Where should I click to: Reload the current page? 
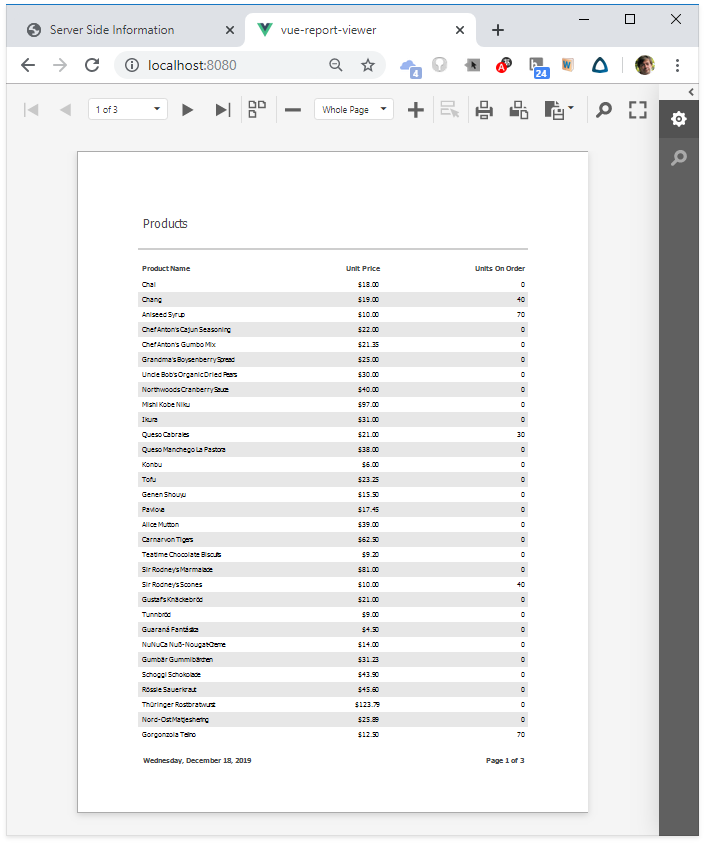click(92, 65)
